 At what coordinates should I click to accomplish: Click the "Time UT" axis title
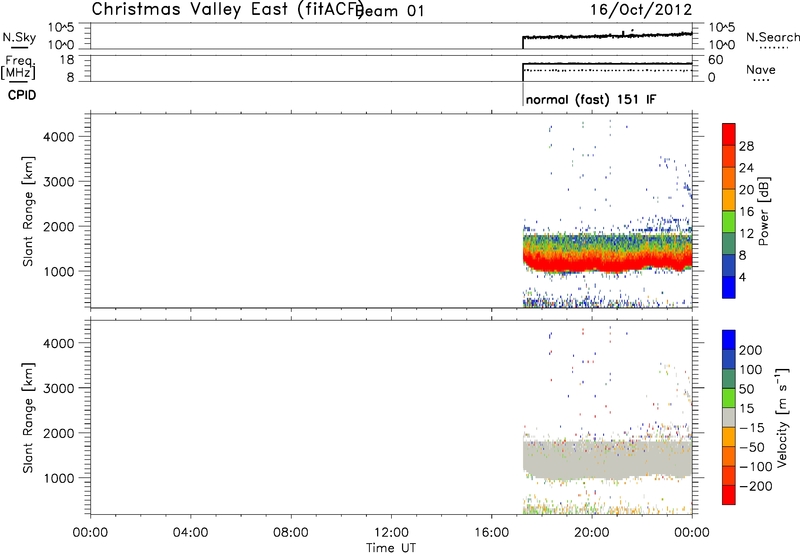click(x=391, y=547)
